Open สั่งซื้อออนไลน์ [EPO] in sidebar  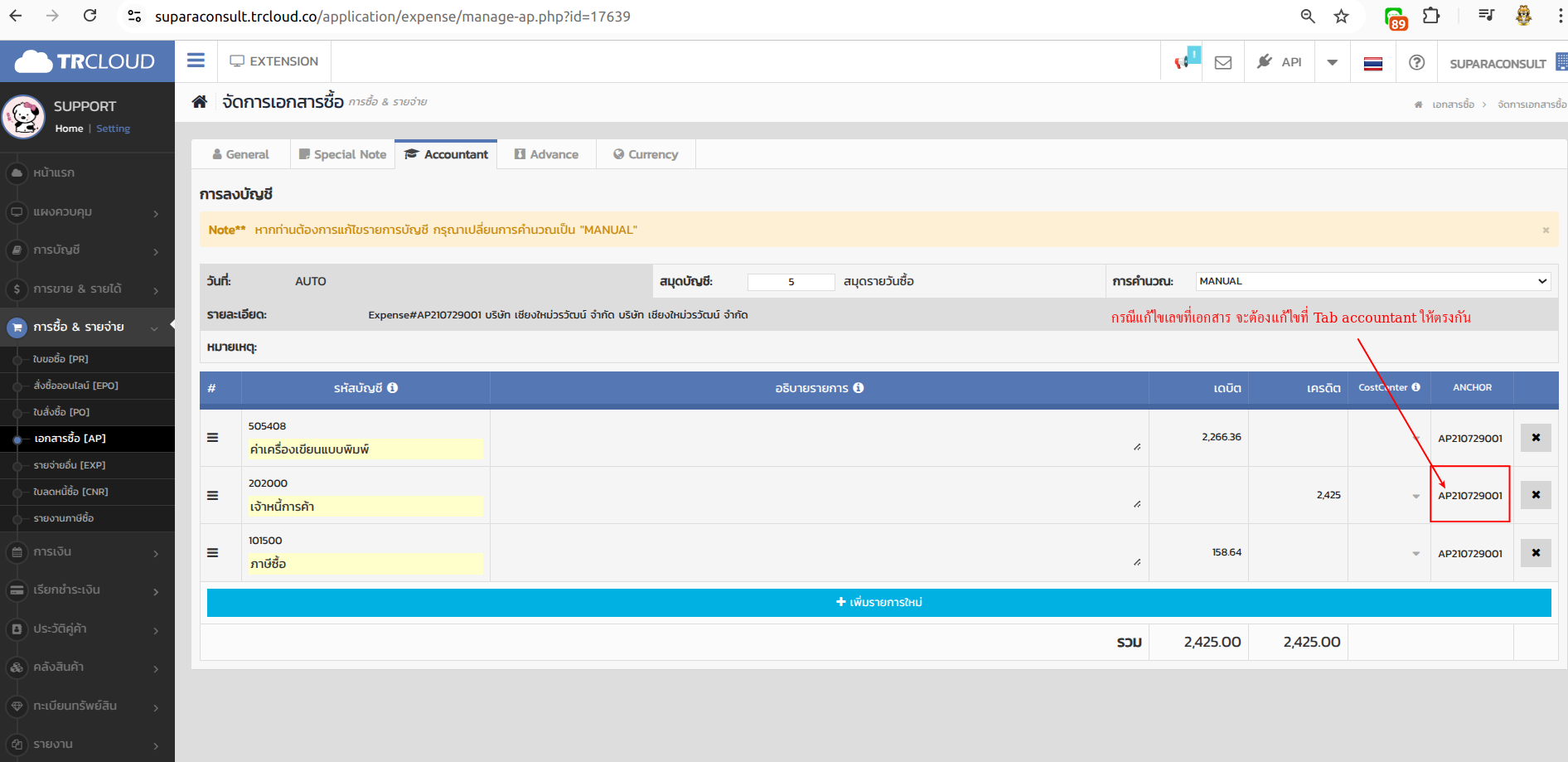75,386
